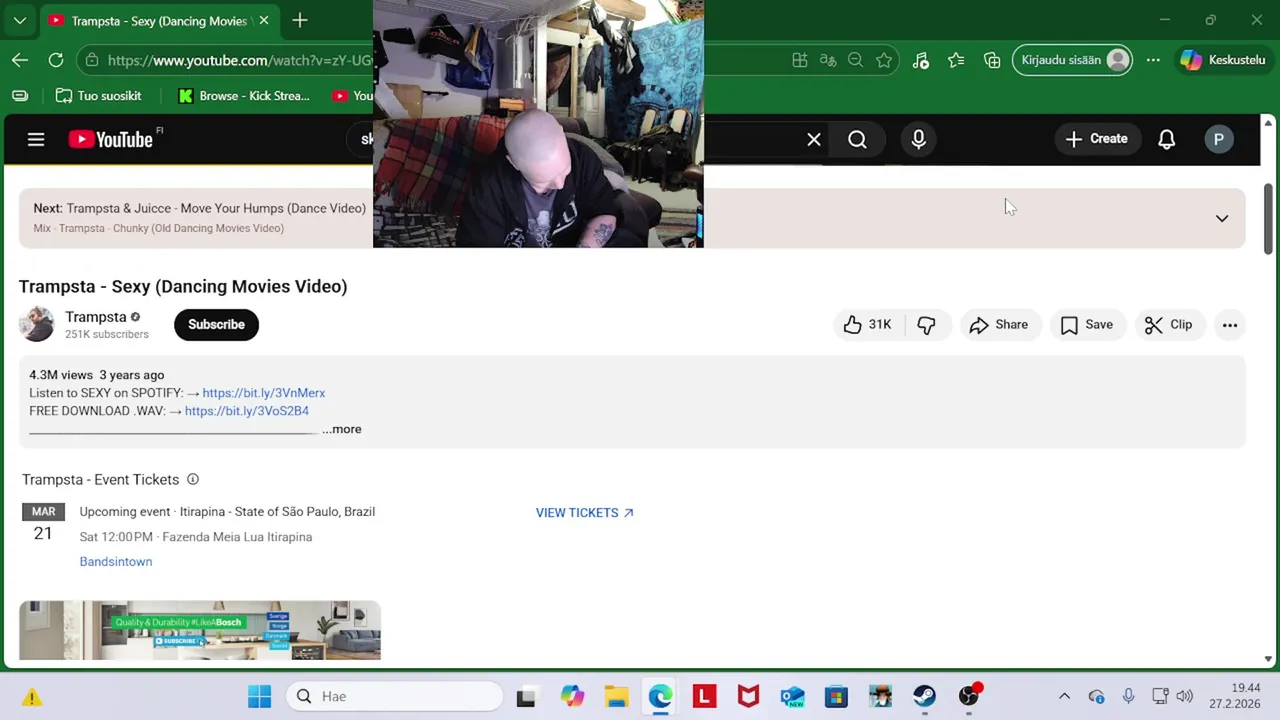Open the Favorites list toolbar icon
Screen dimensions: 1280x720
click(956, 60)
